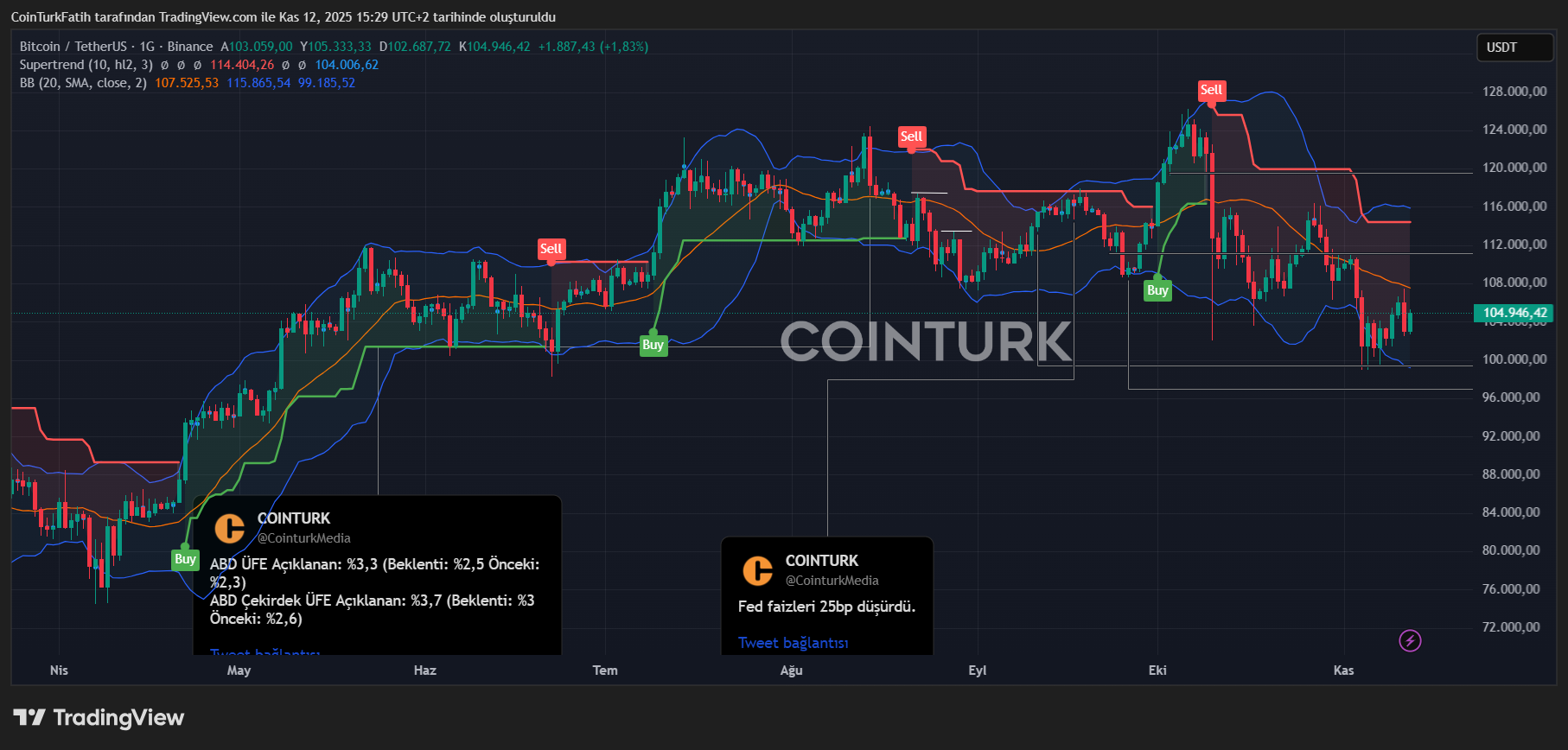The height and width of the screenshot is (750, 1568).
Task: Click the 'Supertrend (10, hl2, 3)' indicator legend
Action: coord(86,65)
